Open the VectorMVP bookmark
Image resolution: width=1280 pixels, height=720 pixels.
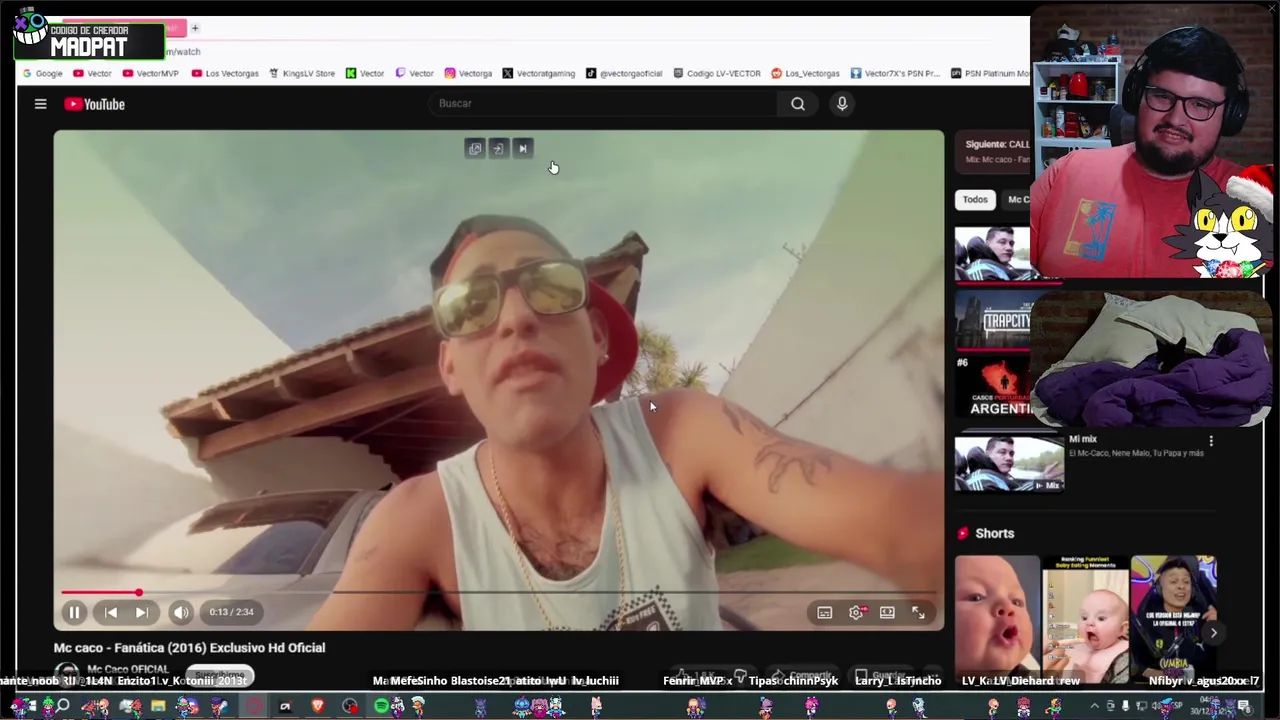tap(150, 73)
